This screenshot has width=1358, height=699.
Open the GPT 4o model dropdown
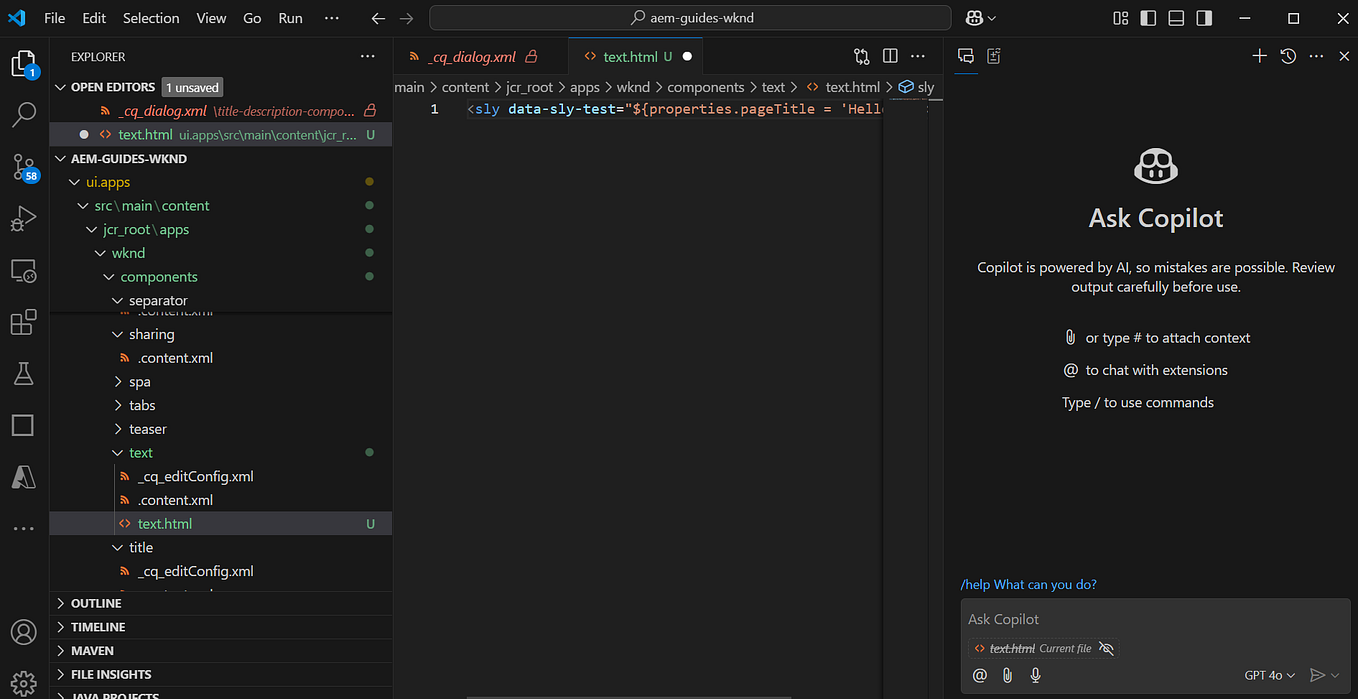pos(1268,675)
